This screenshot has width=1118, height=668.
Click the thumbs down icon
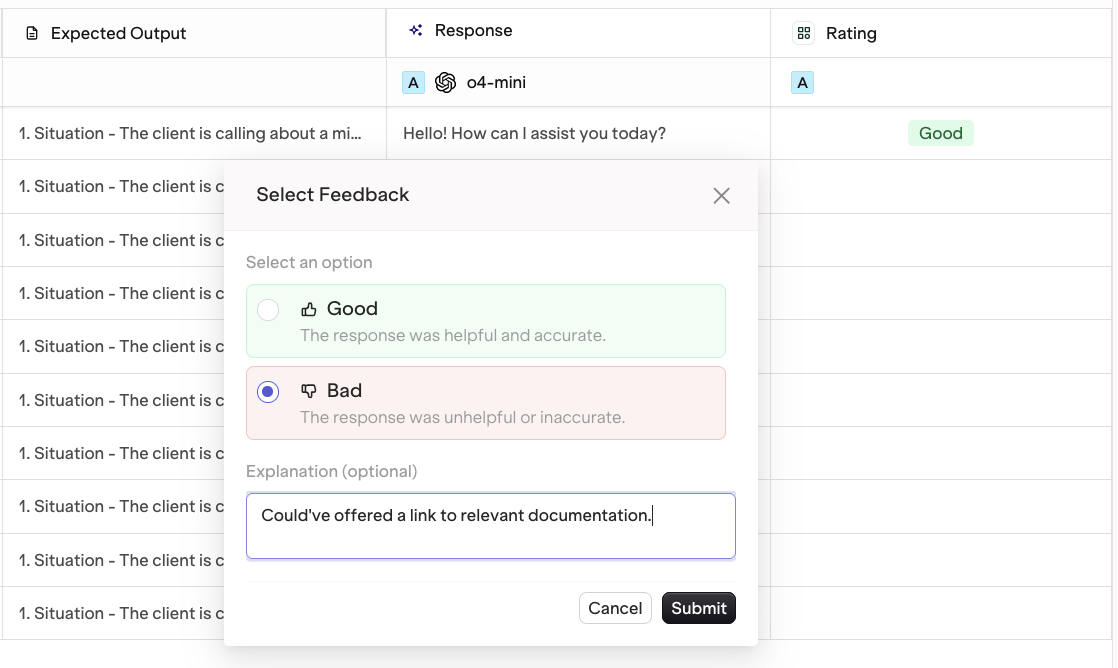click(309, 391)
